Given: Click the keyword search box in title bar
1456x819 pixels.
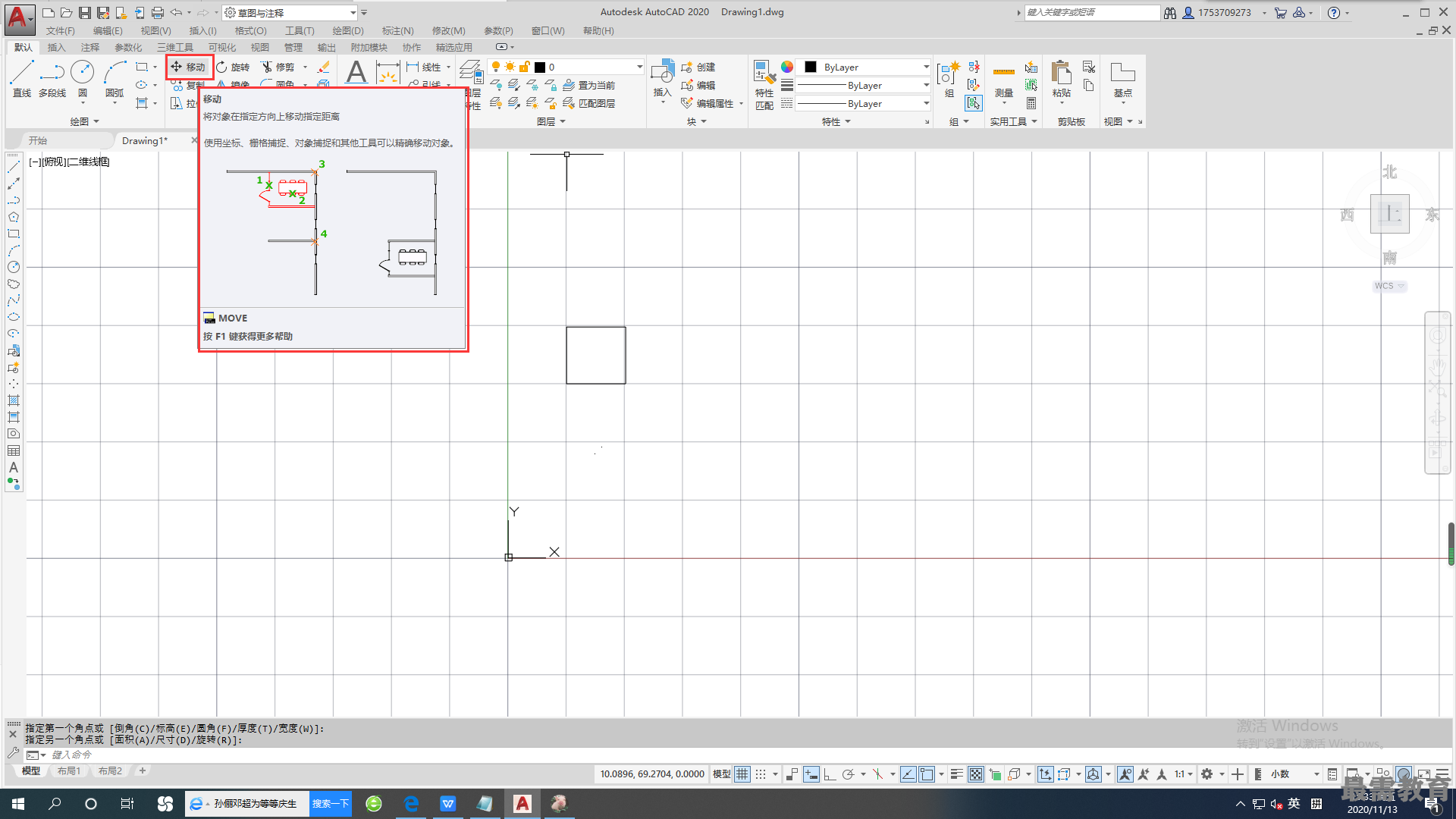Looking at the screenshot, I should [x=1092, y=12].
